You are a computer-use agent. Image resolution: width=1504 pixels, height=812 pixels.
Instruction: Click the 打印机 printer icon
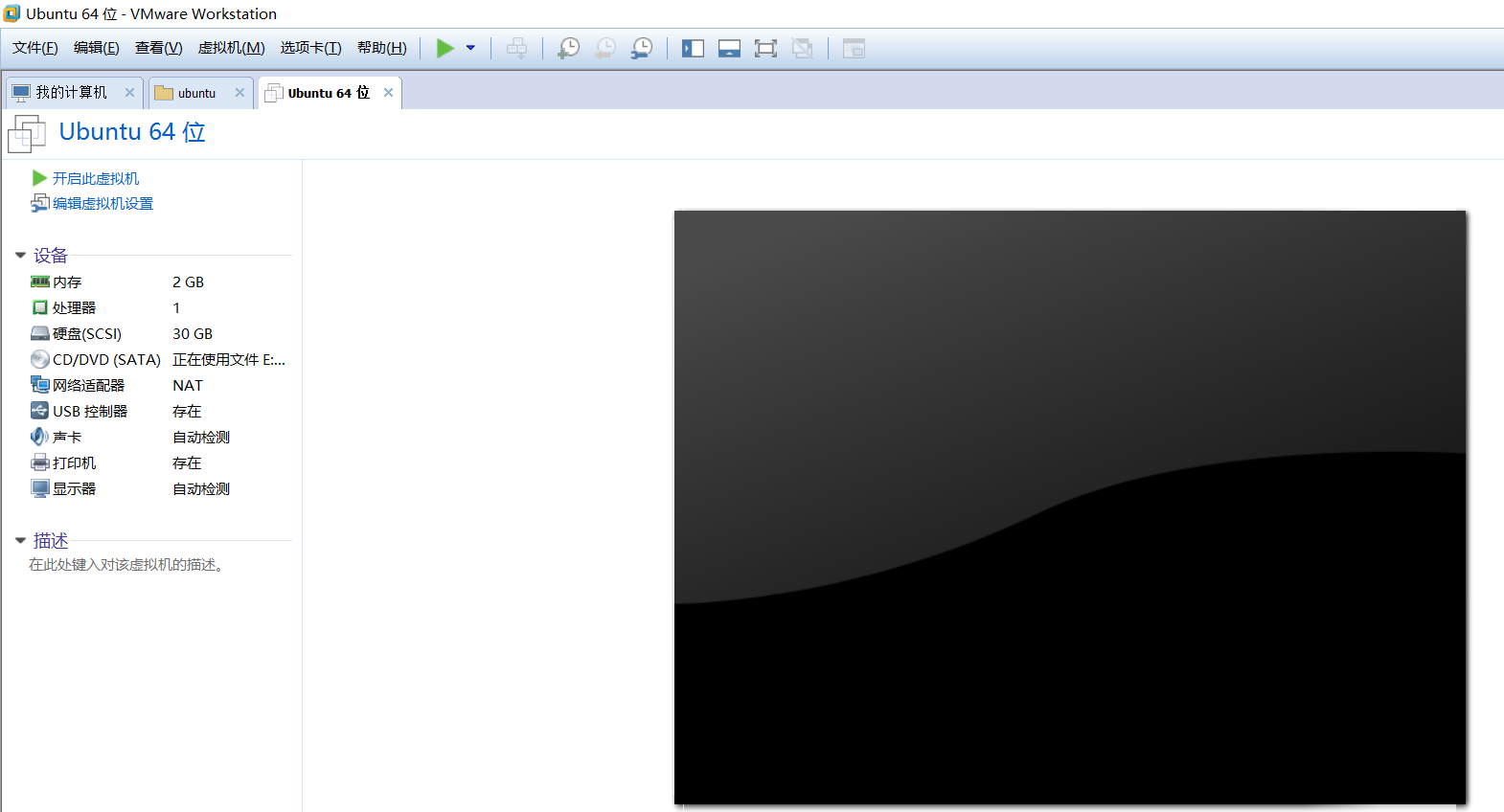(x=40, y=462)
